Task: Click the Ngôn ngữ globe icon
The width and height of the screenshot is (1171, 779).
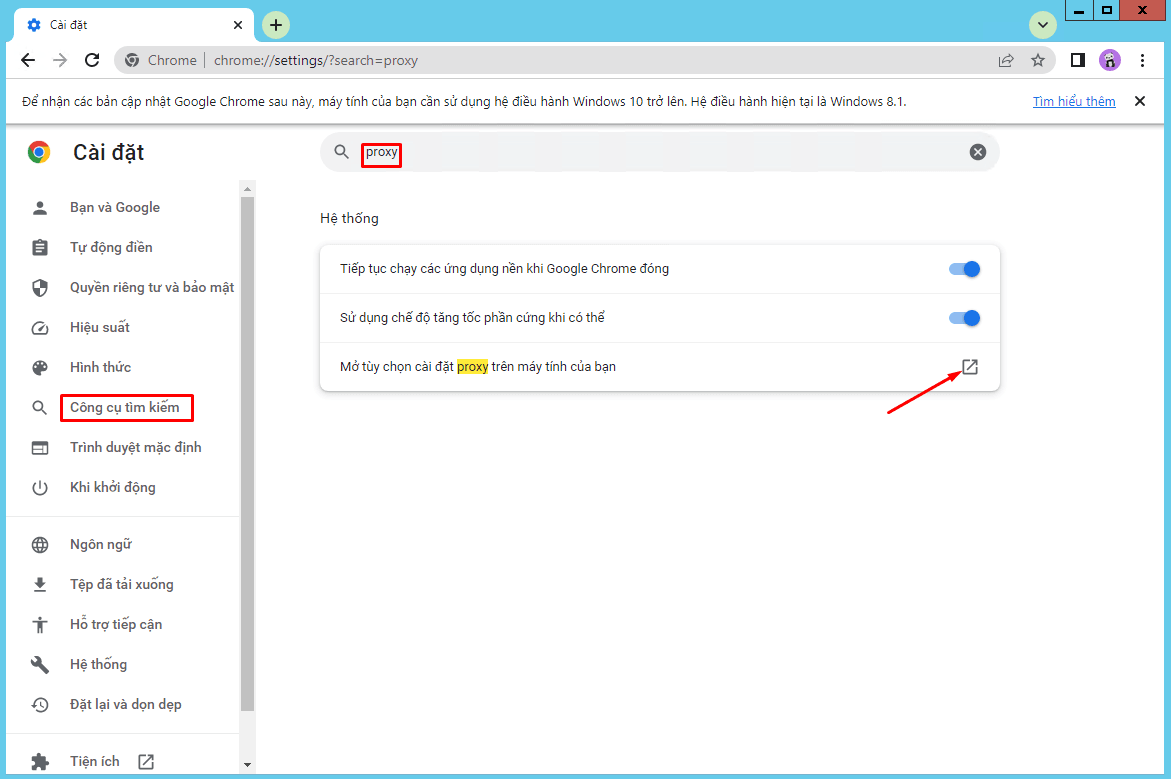Action: coord(40,544)
